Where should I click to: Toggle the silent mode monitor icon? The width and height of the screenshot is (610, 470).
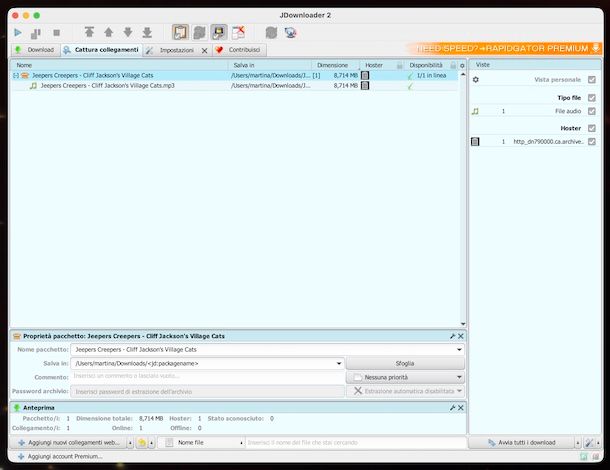pos(219,32)
